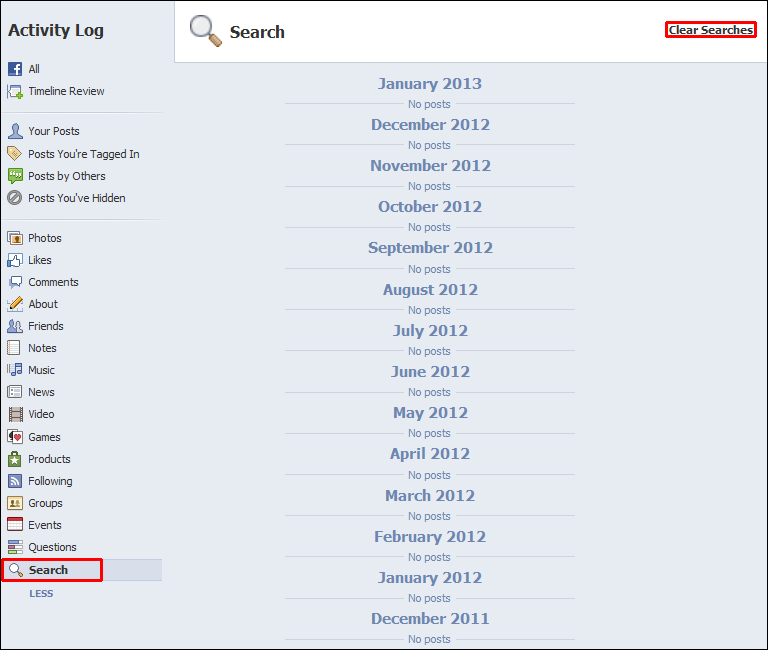Click the June 2012 heading
This screenshot has width=768, height=650.
click(430, 372)
